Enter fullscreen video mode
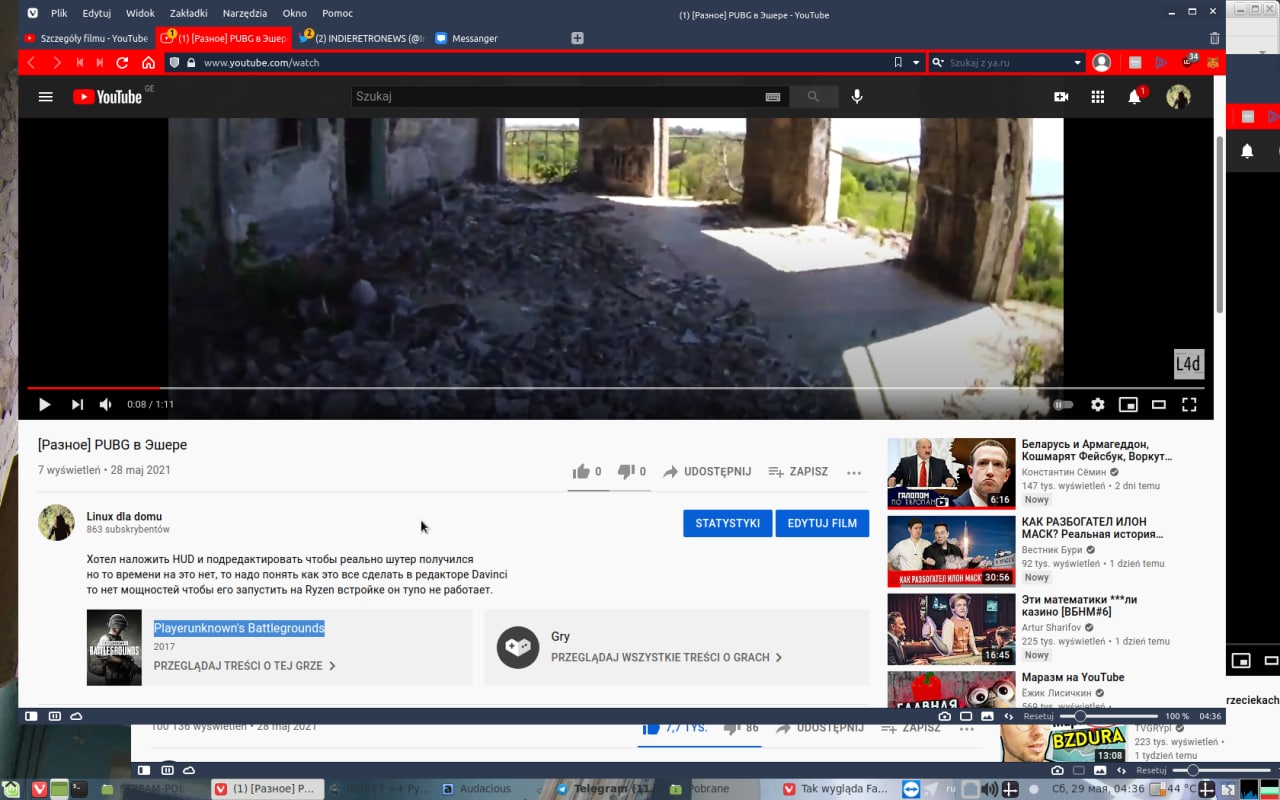The height and width of the screenshot is (800, 1280). (1189, 405)
